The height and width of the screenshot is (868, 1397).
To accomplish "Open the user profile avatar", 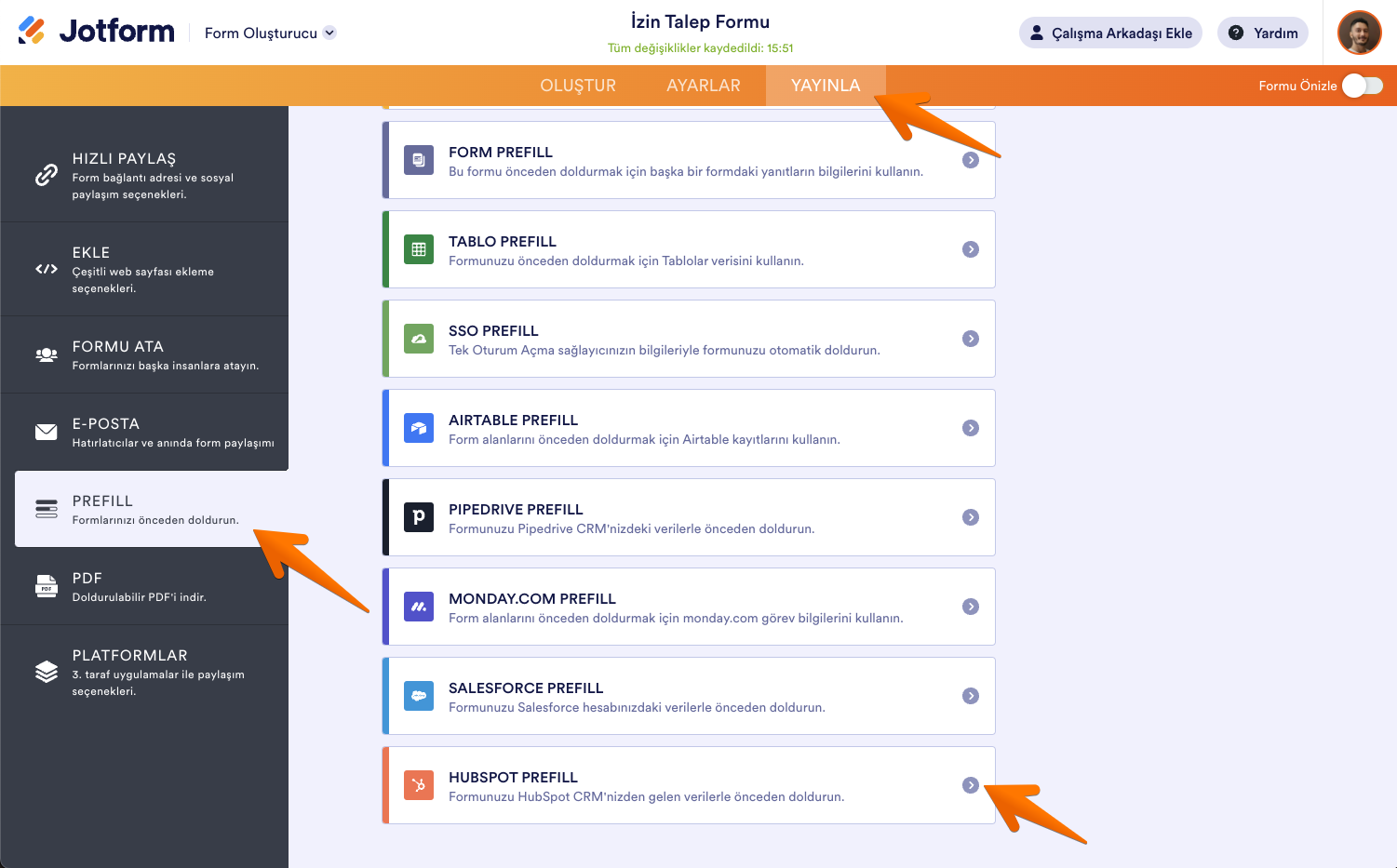I will 1360,33.
